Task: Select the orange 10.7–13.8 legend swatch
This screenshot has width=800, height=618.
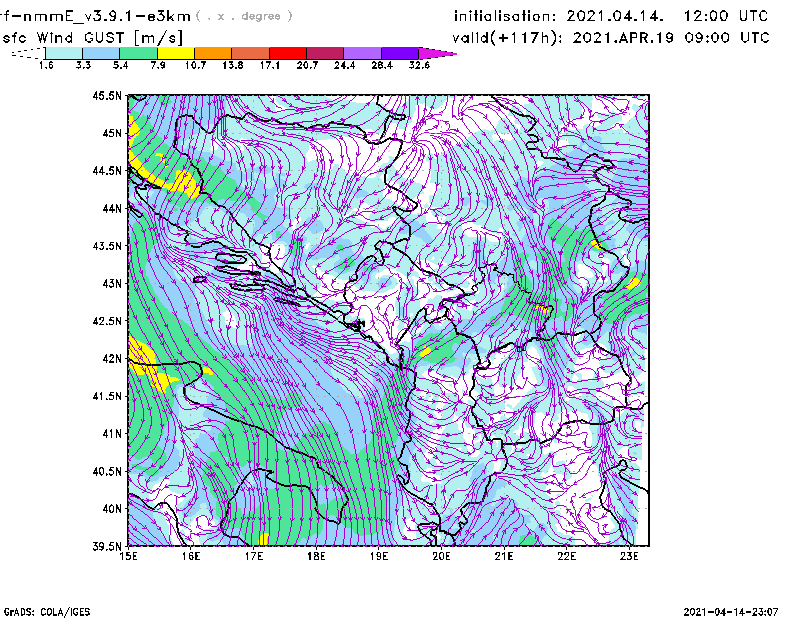Action: point(213,53)
